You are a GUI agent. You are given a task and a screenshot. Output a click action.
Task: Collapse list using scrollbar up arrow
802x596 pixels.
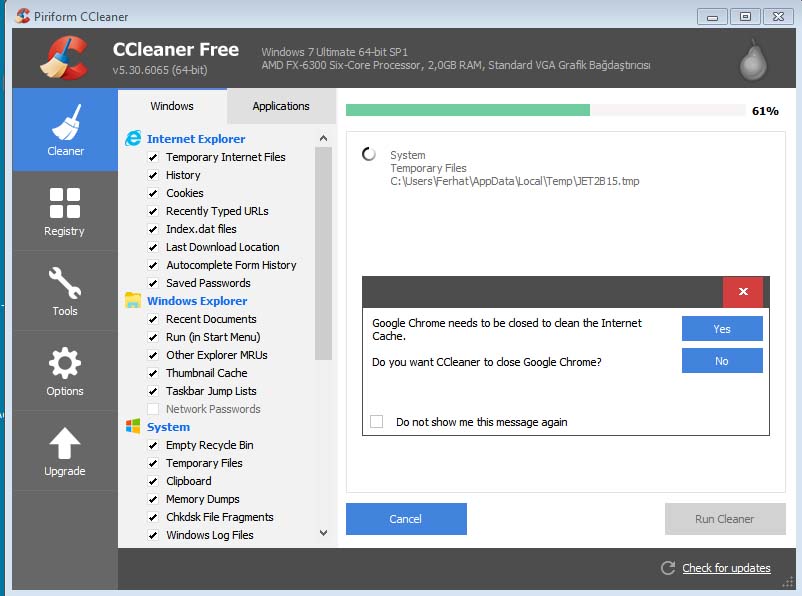(x=323, y=139)
